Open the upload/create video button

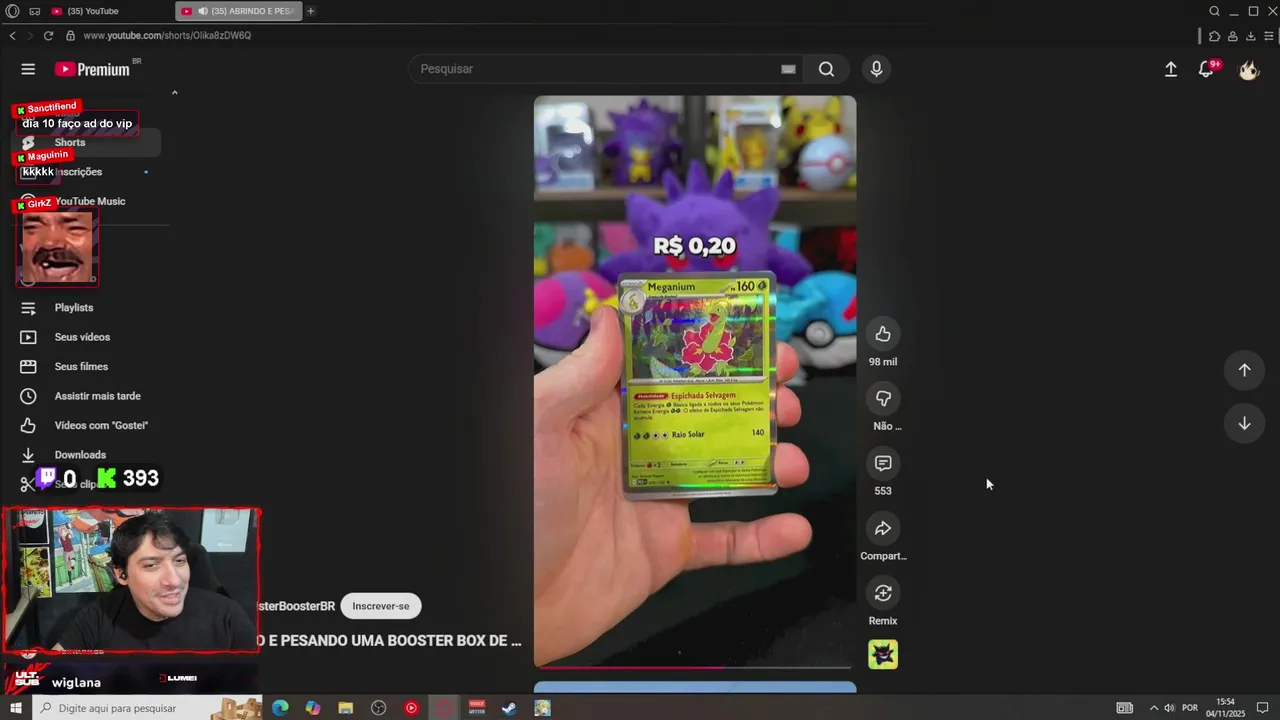coord(1171,69)
